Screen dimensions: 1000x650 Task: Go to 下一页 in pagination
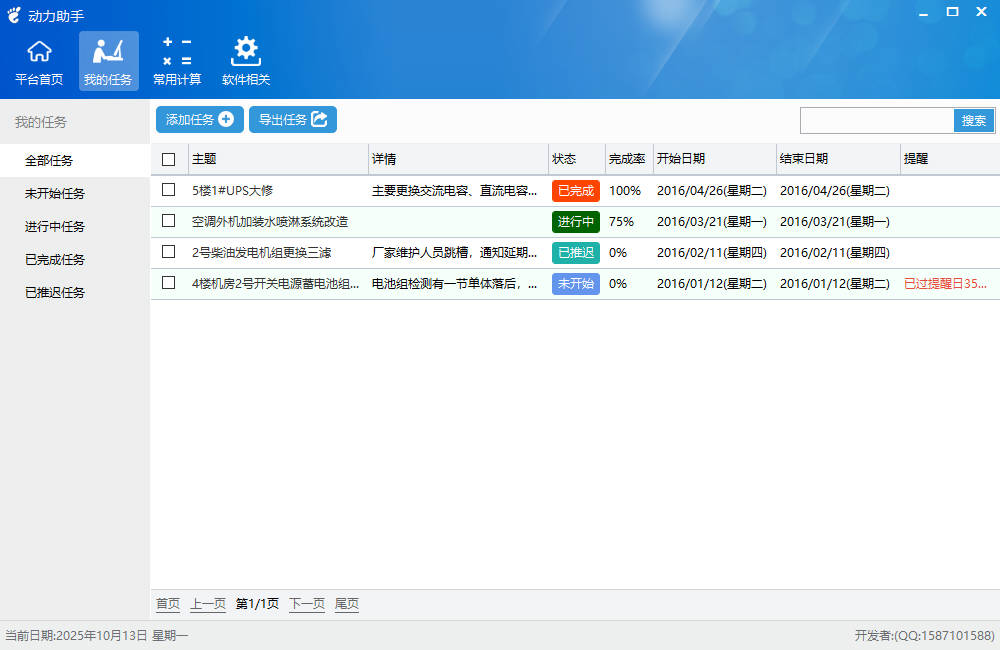pyautogui.click(x=307, y=604)
